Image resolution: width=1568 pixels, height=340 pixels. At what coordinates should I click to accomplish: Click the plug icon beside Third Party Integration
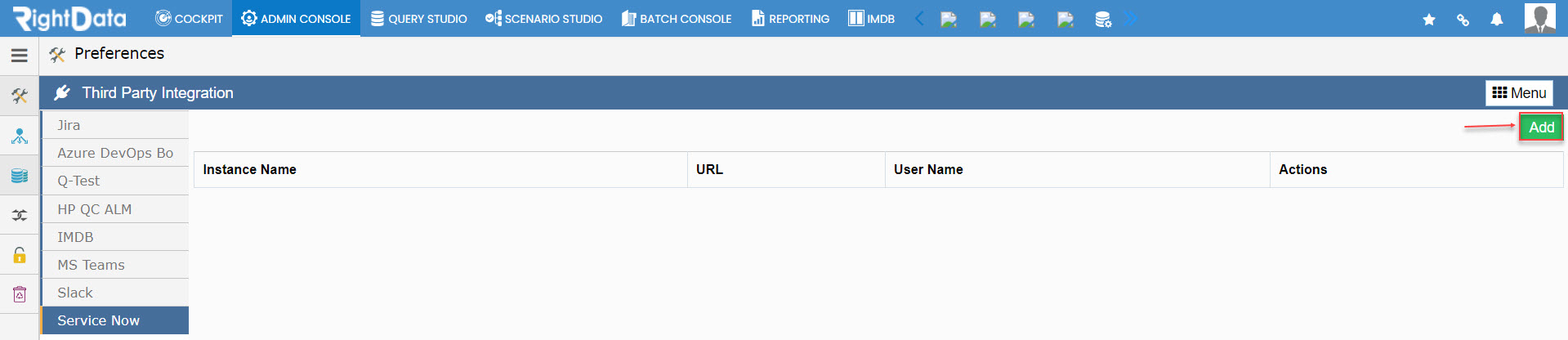[62, 93]
